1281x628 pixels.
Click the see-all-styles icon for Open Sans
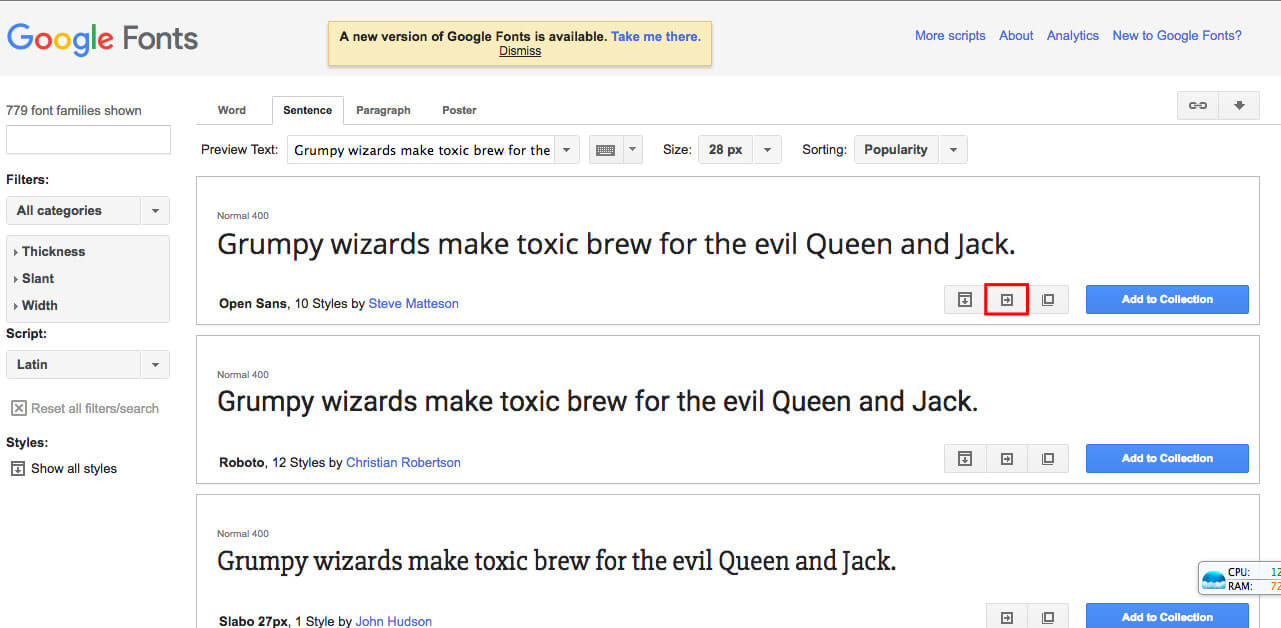pyautogui.click(x=965, y=300)
